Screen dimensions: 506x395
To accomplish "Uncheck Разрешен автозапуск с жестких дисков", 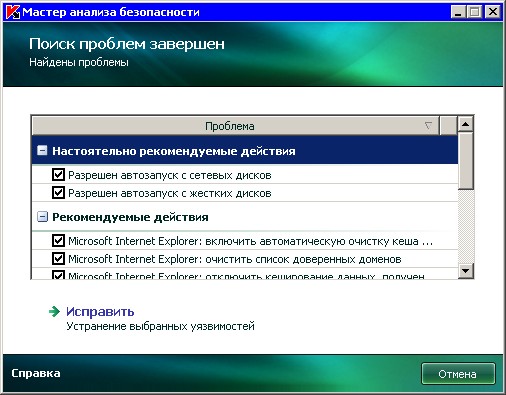I will click(x=58, y=193).
